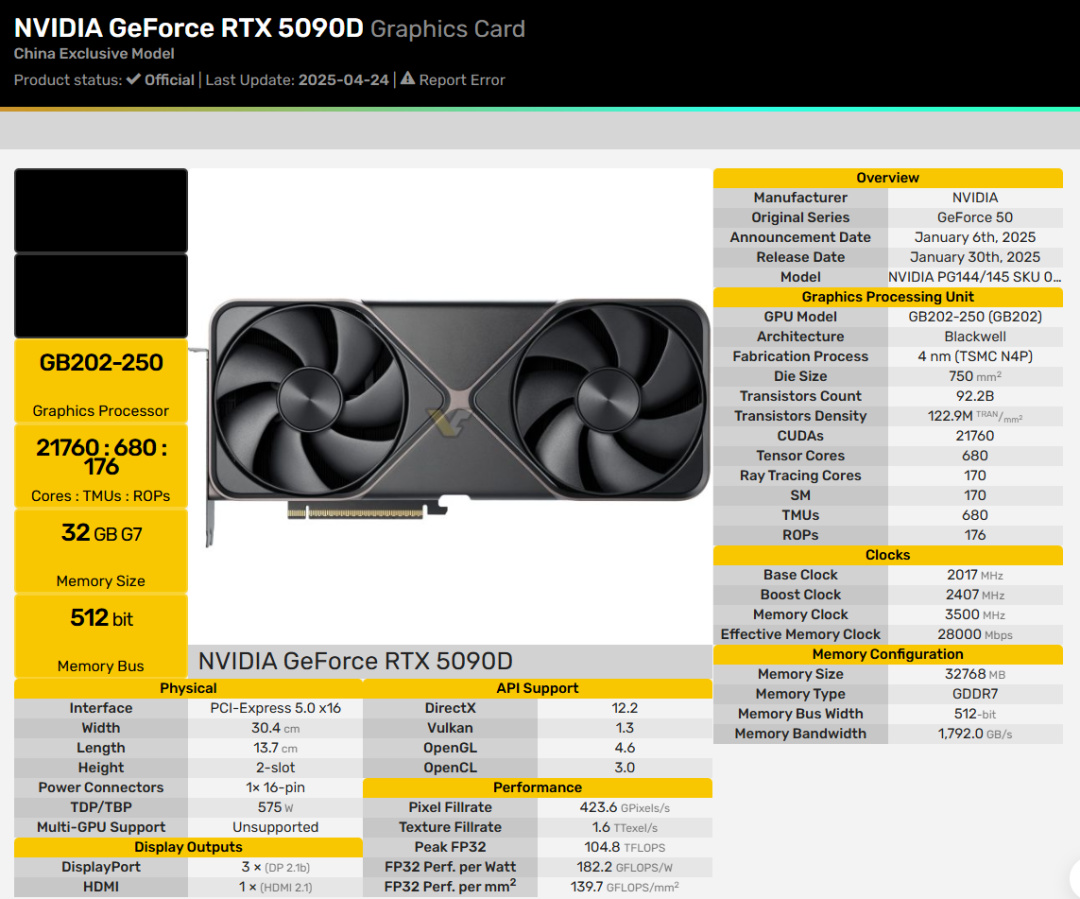Image resolution: width=1080 pixels, height=899 pixels.
Task: Click the Original Series value GeForce 50
Action: coord(975,218)
